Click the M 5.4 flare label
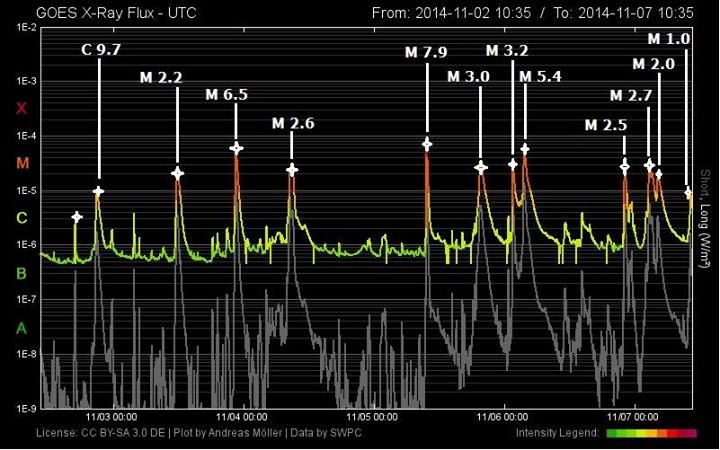The width and height of the screenshot is (720, 450). 541,76
